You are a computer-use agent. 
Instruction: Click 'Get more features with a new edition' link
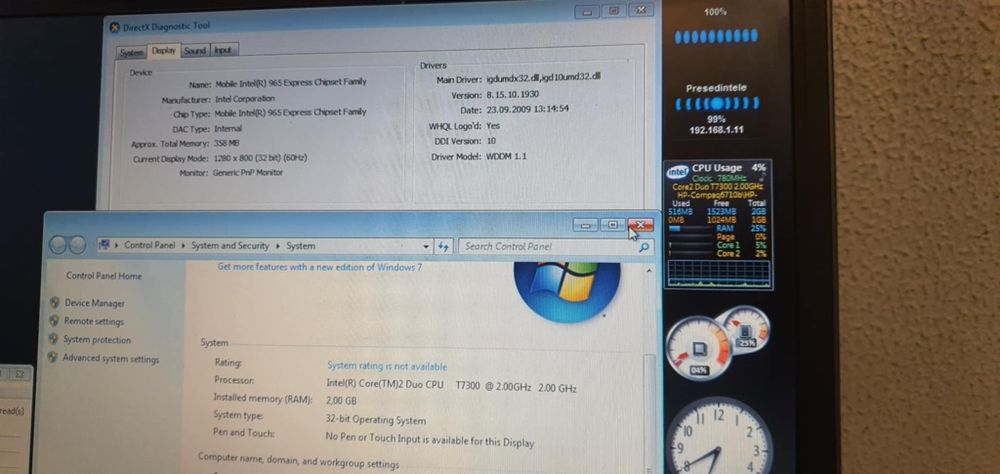pos(320,267)
